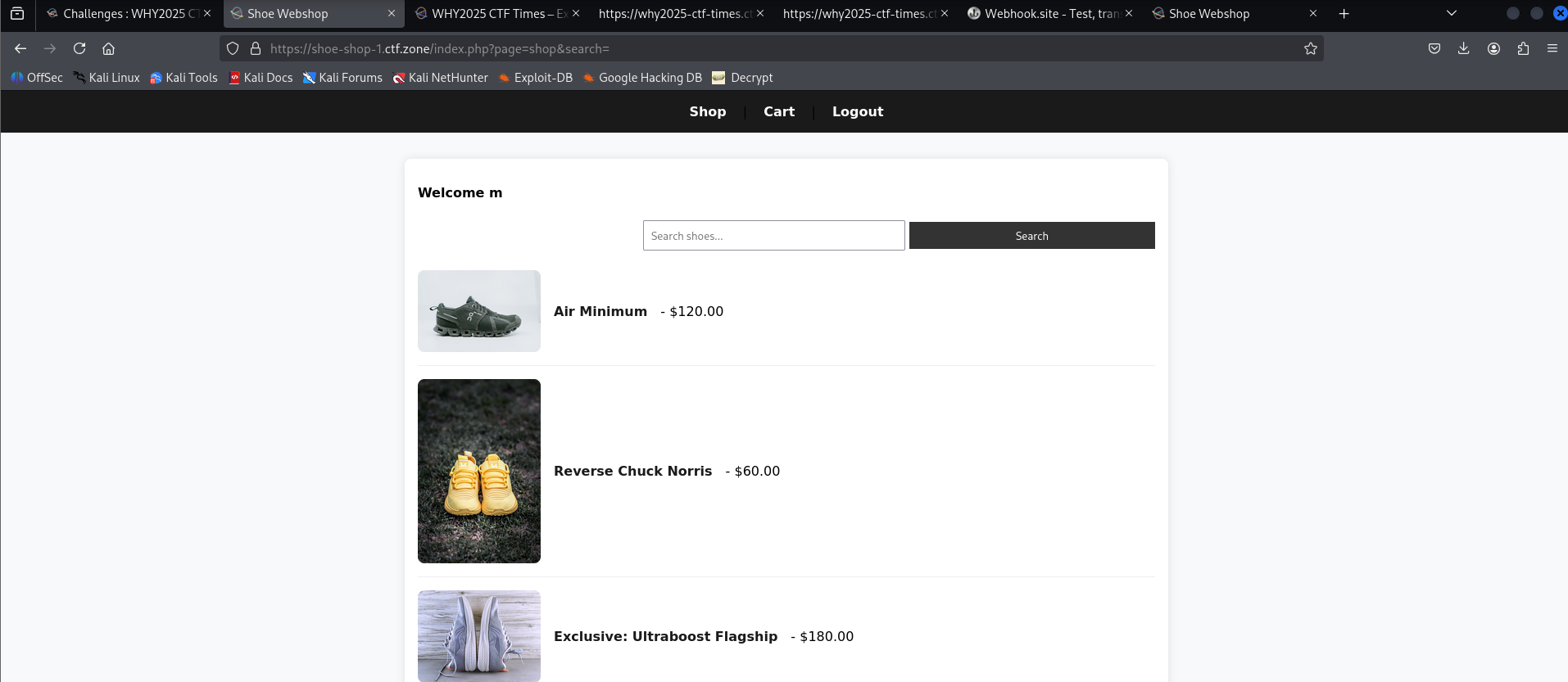Expand the list all tabs dropdown
Image resolution: width=1568 pixels, height=682 pixels.
1451,13
